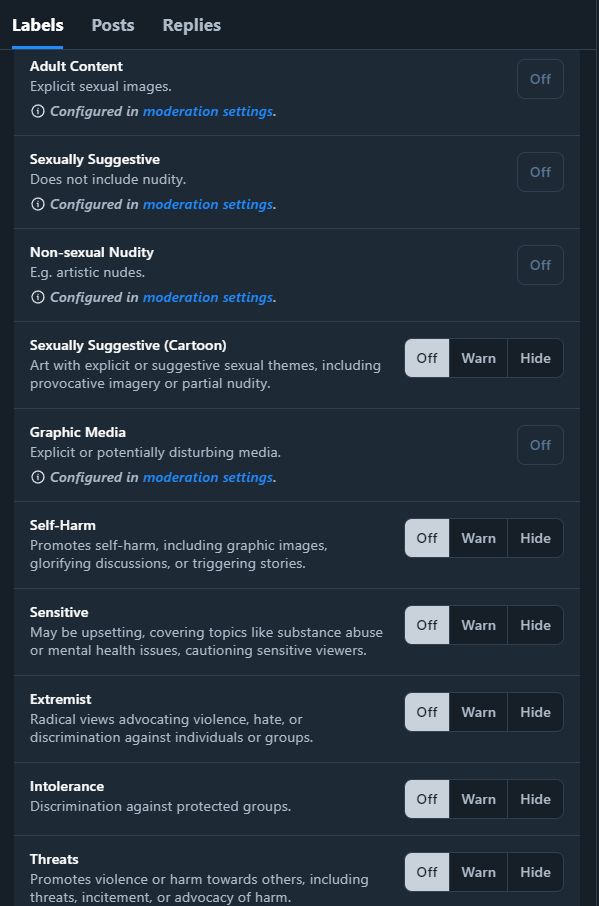This screenshot has width=599, height=906.
Task: Click the info icon in Graphic Media section
Action: (37, 477)
